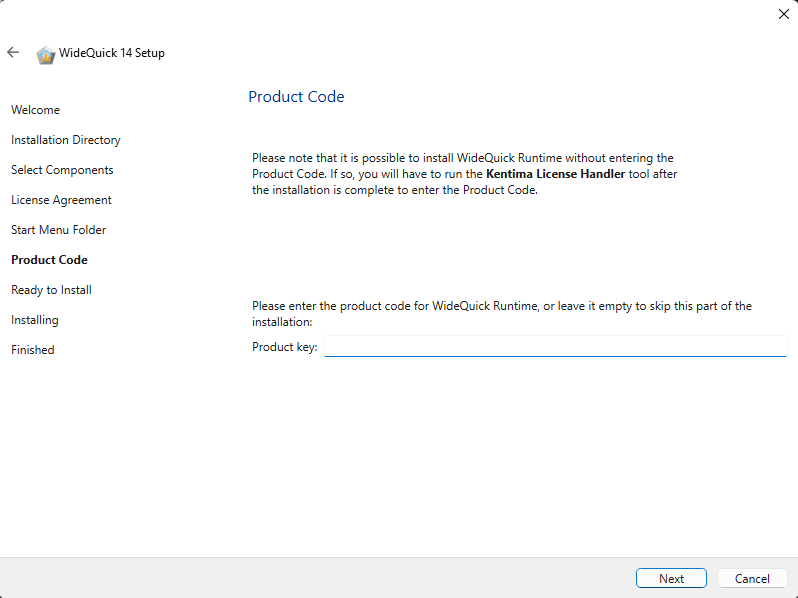Click the bold Kentima License Handler text
Screen dimensions: 798x598
point(555,174)
